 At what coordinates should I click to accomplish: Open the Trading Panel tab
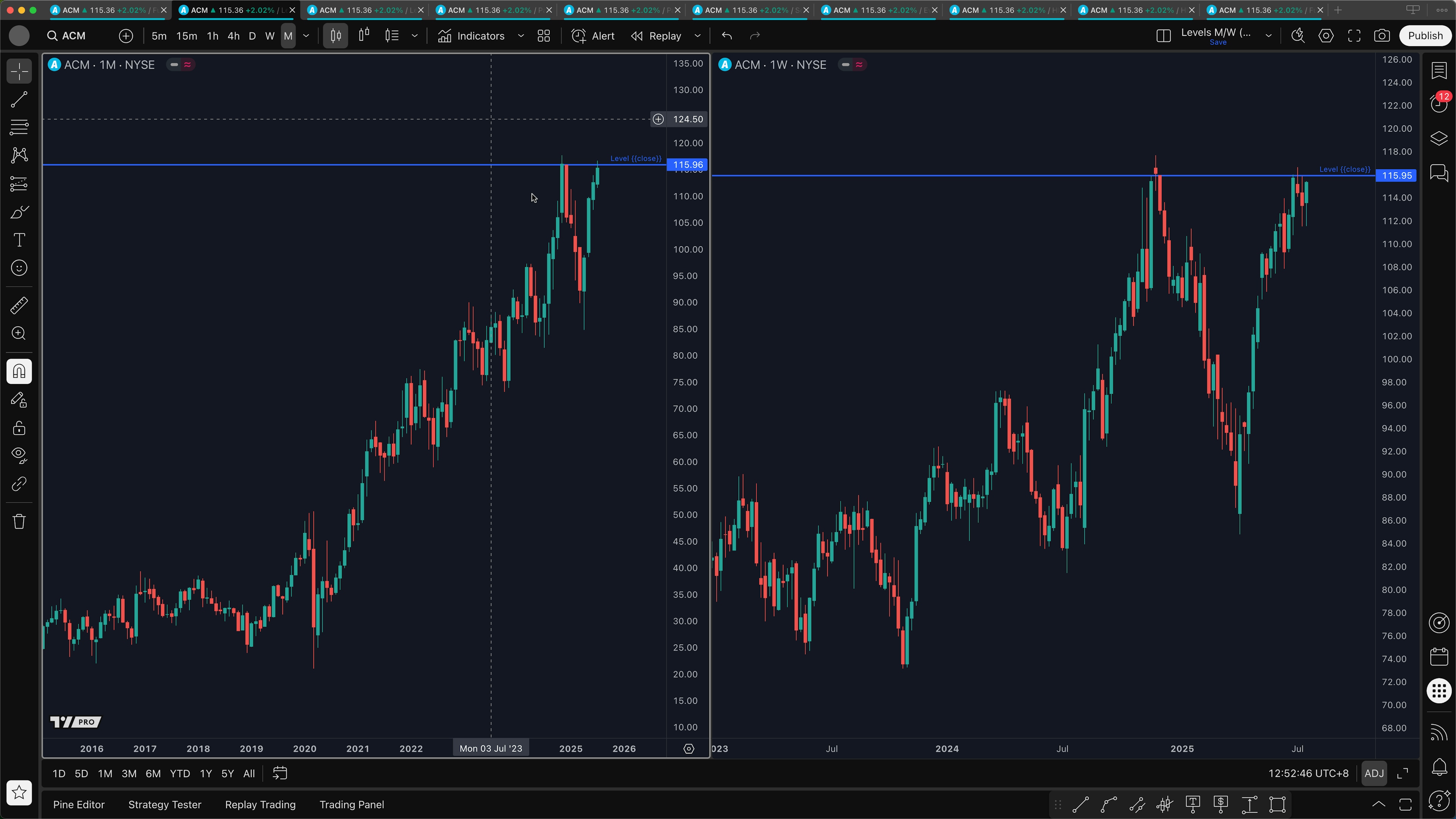point(351,805)
